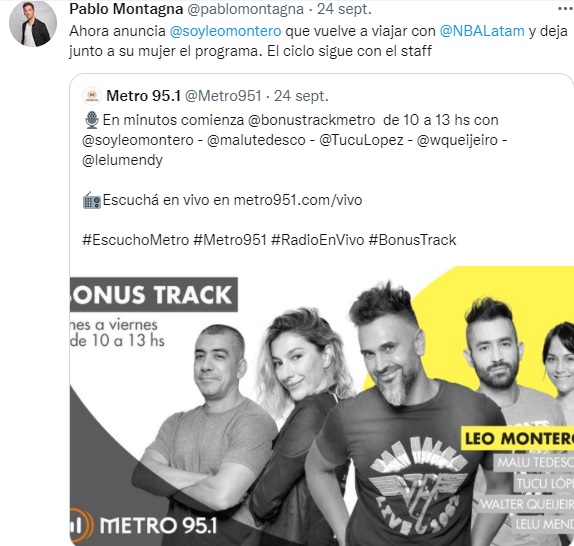
Task: Click the Metro 95.1 logo in the image
Action: coord(143,526)
